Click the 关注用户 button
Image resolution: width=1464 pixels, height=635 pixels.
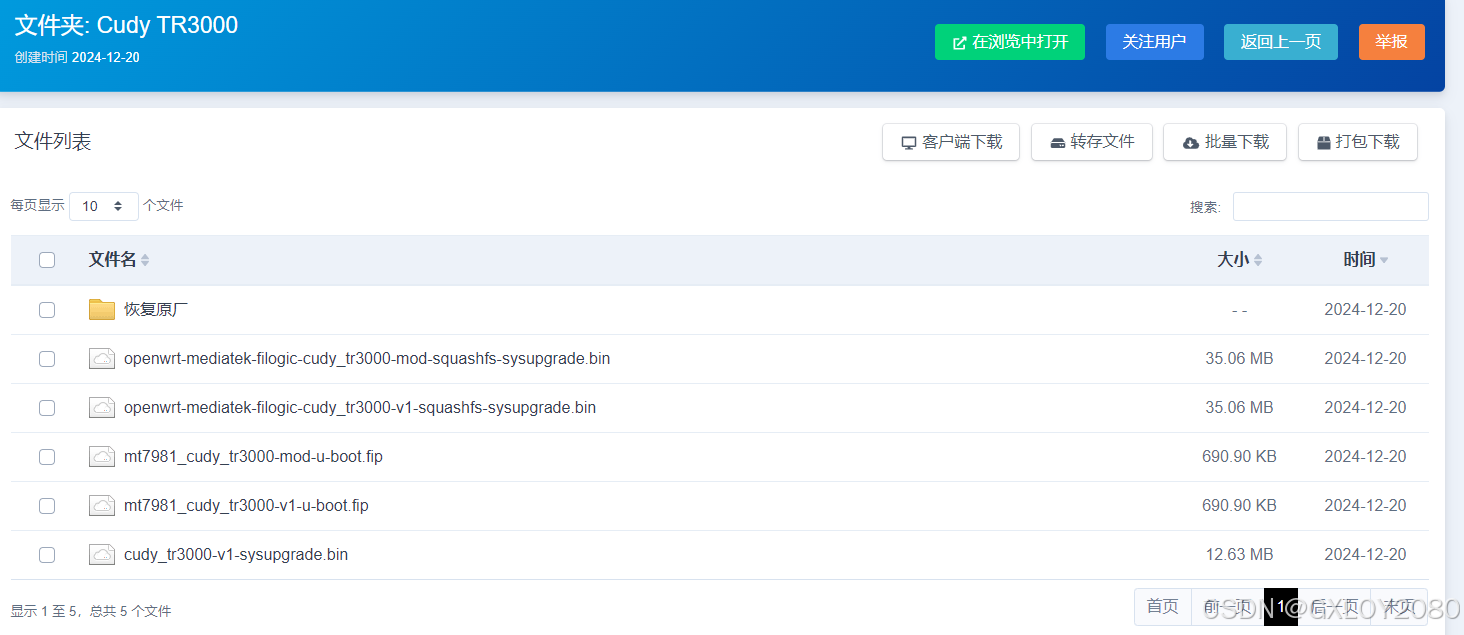click(x=1155, y=42)
